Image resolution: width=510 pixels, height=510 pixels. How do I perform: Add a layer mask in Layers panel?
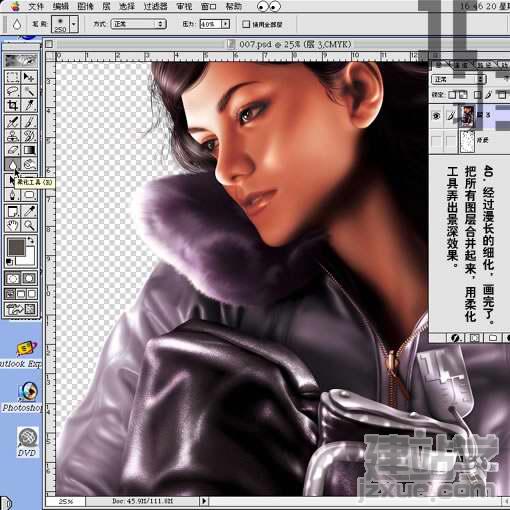click(x=474, y=338)
